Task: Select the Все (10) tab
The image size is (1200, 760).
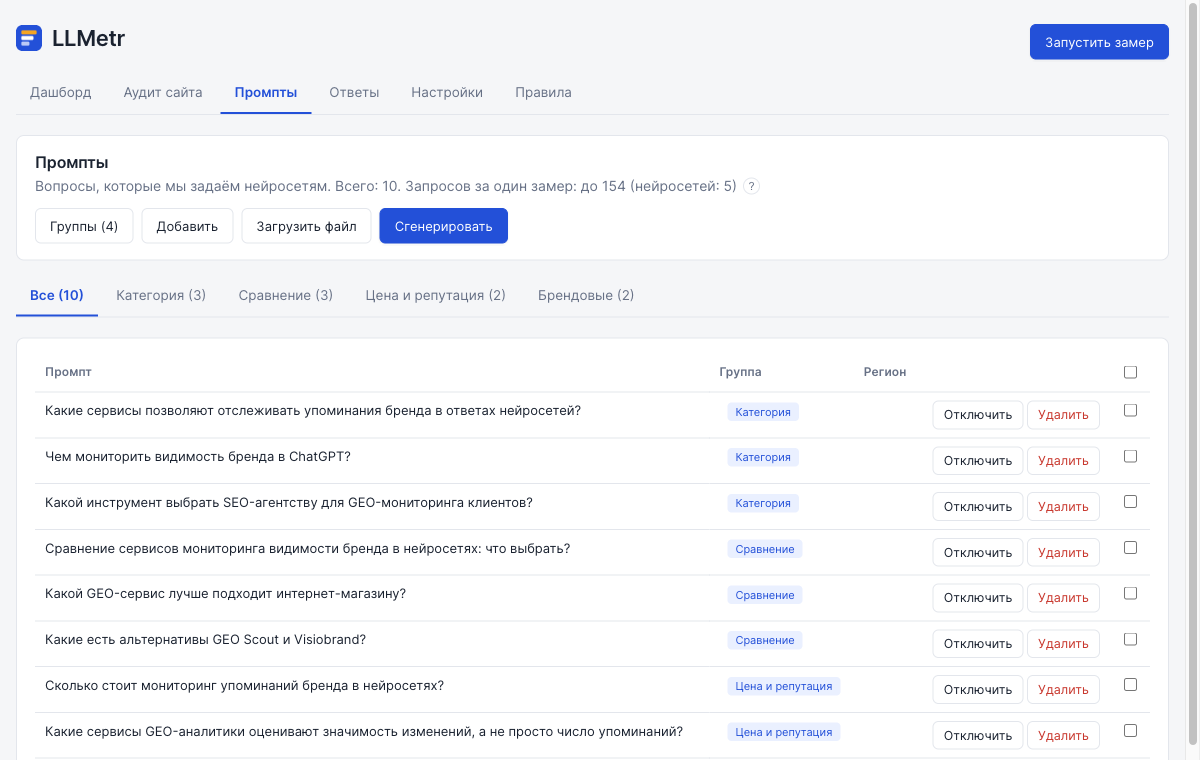Action: click(57, 296)
